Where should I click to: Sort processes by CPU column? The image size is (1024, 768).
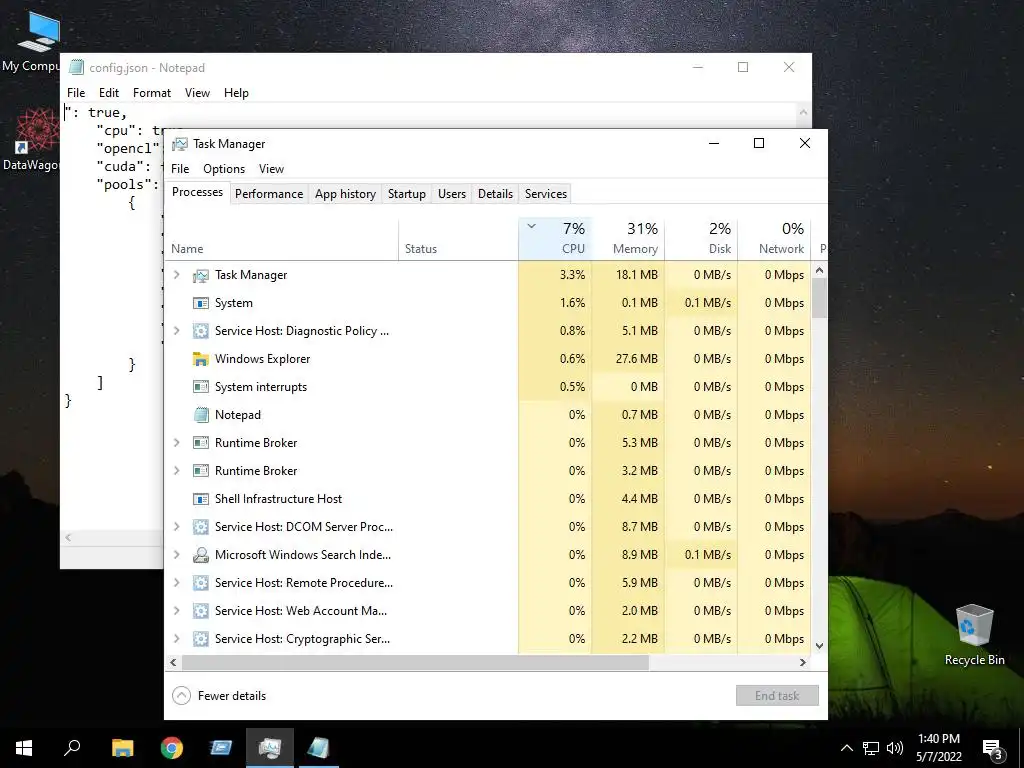[x=555, y=239]
